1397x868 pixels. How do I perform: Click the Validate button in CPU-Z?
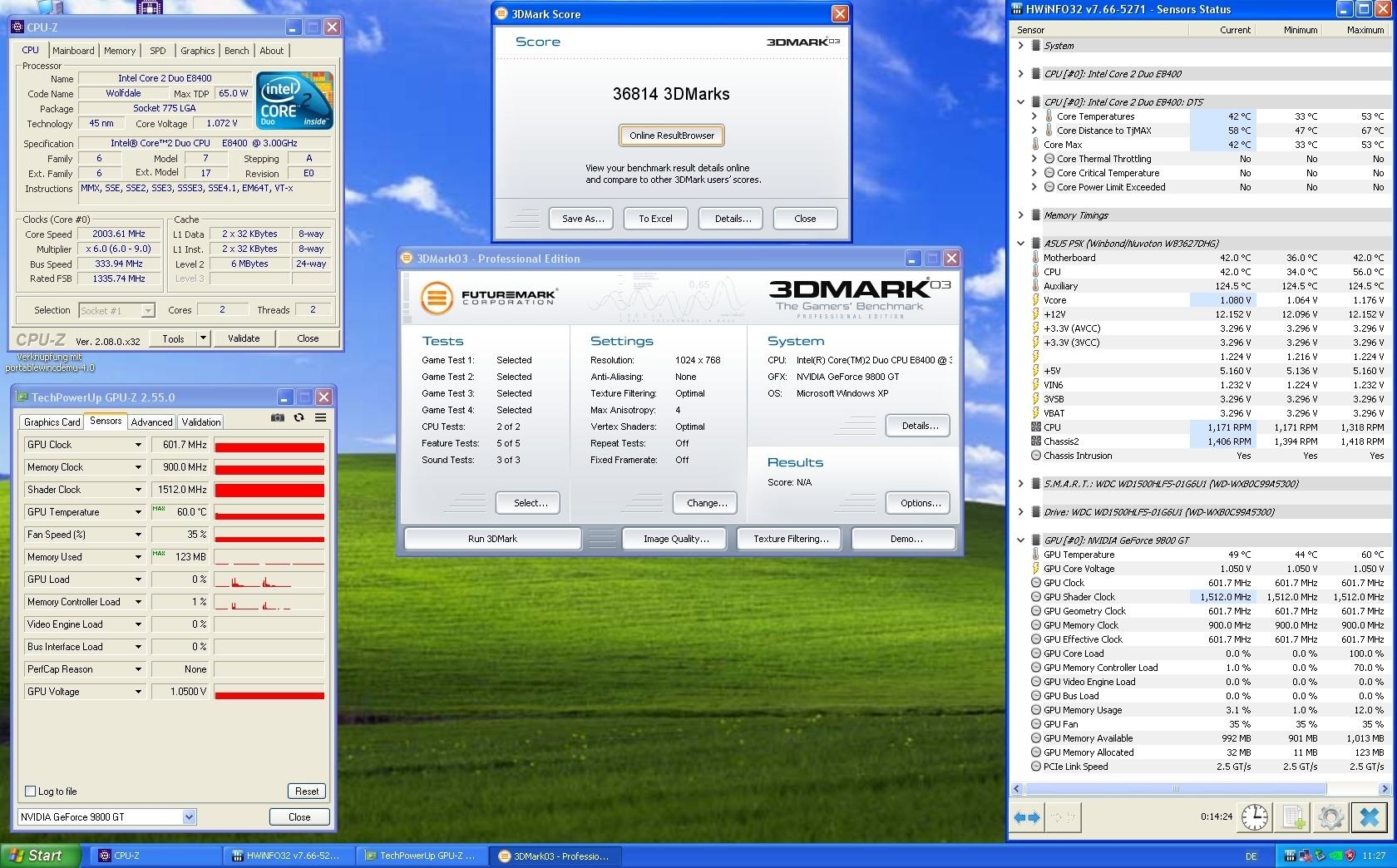[244, 338]
